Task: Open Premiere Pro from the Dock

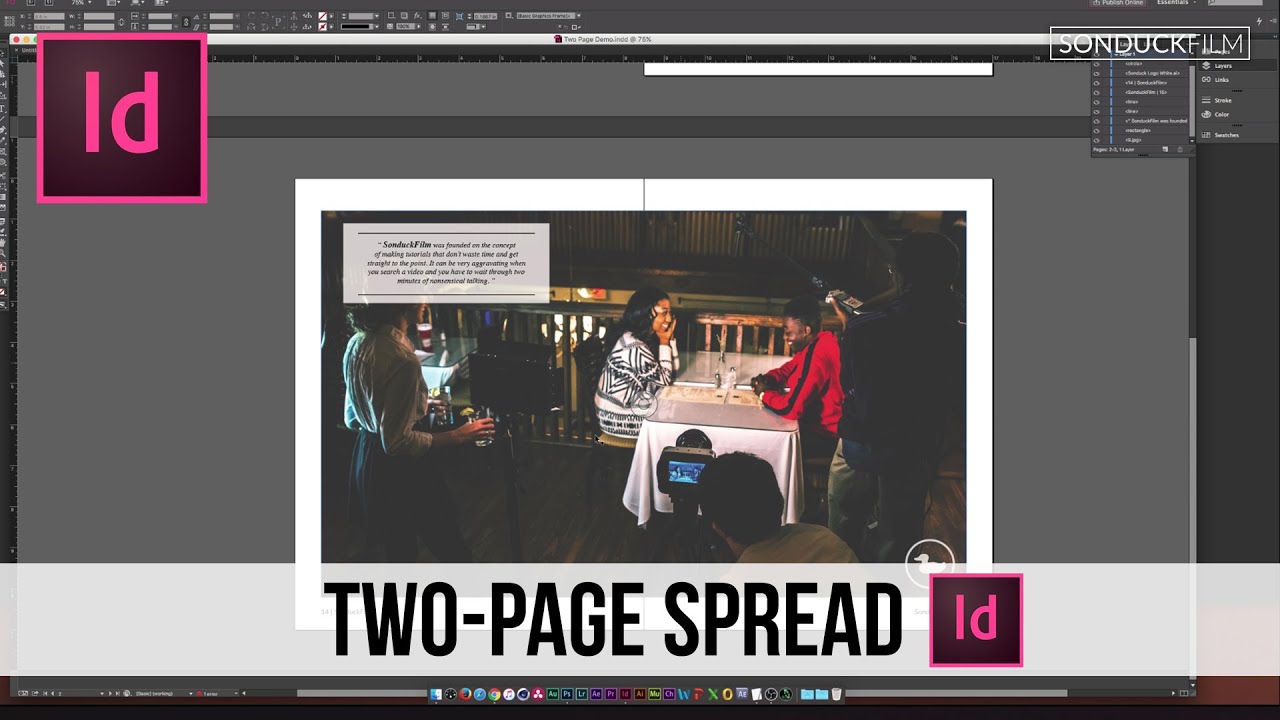Action: click(611, 694)
